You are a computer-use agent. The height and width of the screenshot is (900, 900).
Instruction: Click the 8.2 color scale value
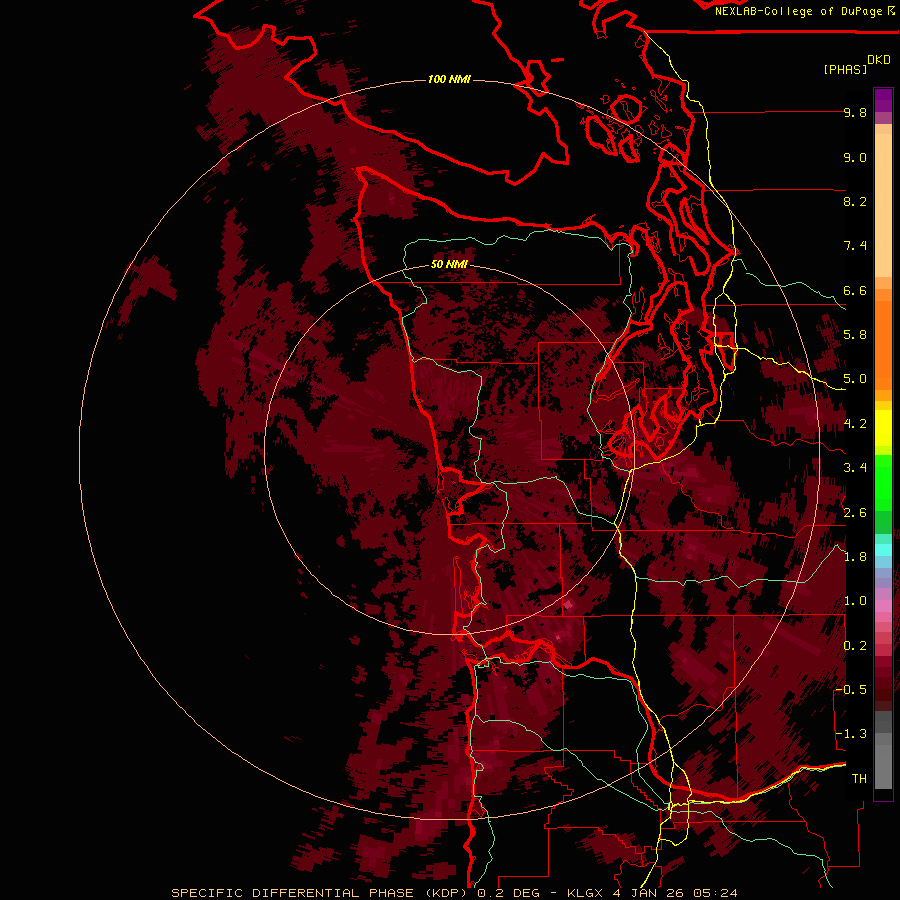(x=855, y=201)
